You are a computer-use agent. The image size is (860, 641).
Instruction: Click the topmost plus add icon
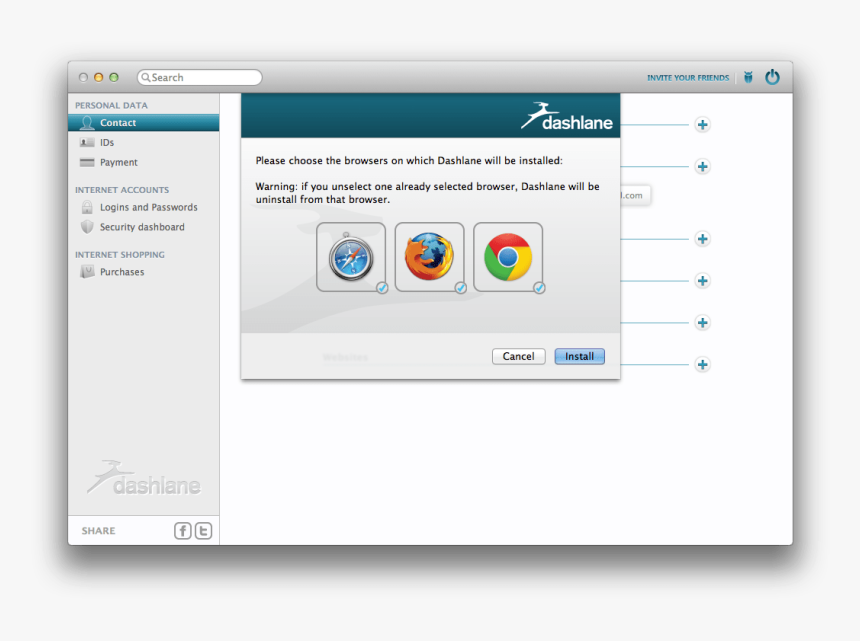[x=703, y=124]
